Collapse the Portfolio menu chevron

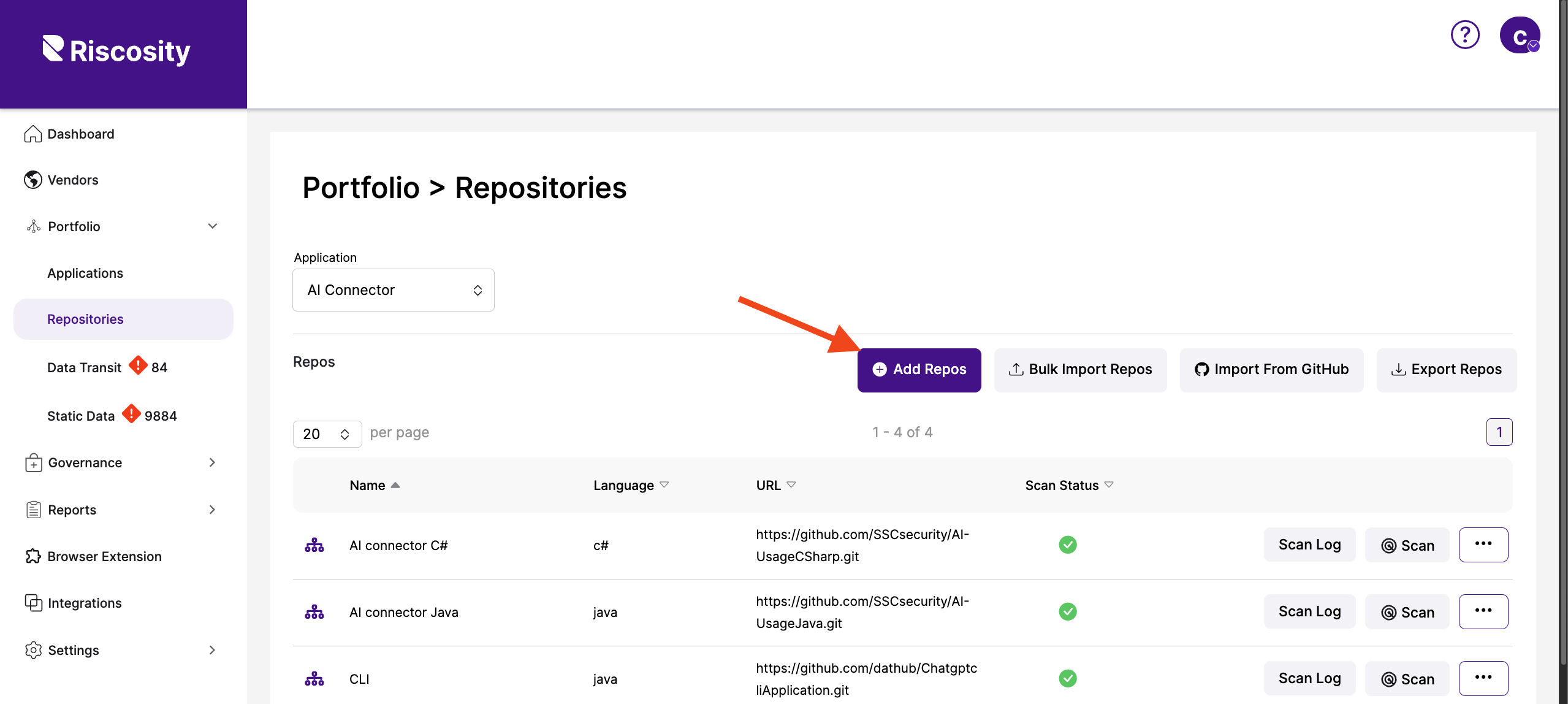213,226
